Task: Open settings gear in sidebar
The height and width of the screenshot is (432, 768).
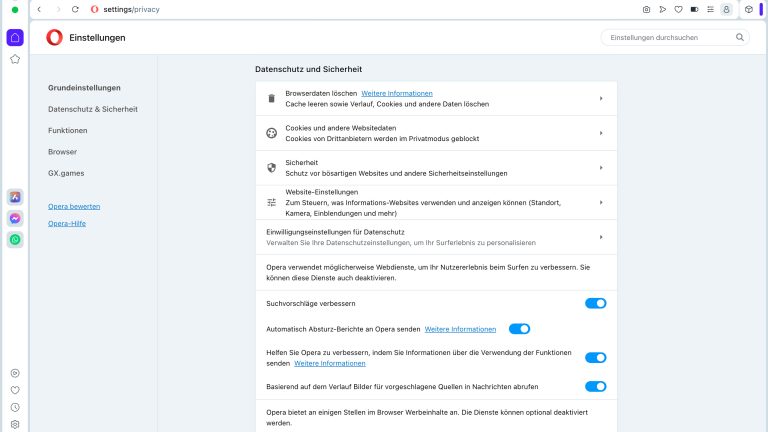Action: tap(15, 425)
